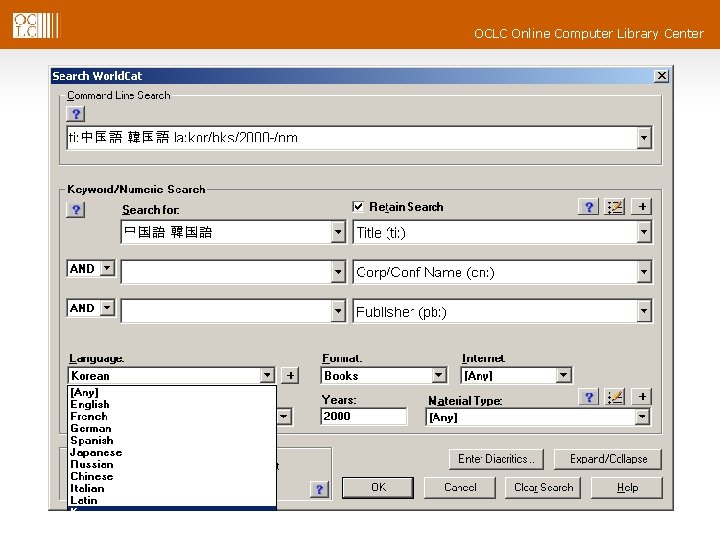Image resolution: width=720 pixels, height=540 pixels.
Task: Click the Enter Diacritics button
Action: (496, 459)
